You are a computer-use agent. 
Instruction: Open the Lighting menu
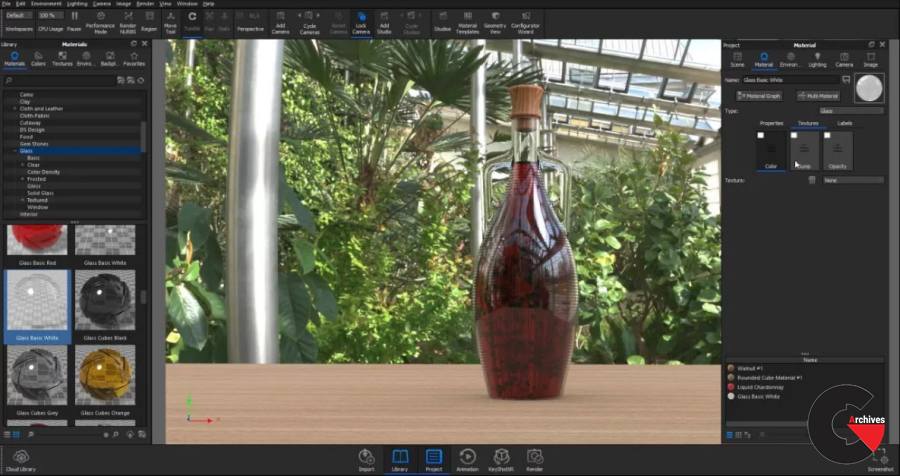[77, 3]
